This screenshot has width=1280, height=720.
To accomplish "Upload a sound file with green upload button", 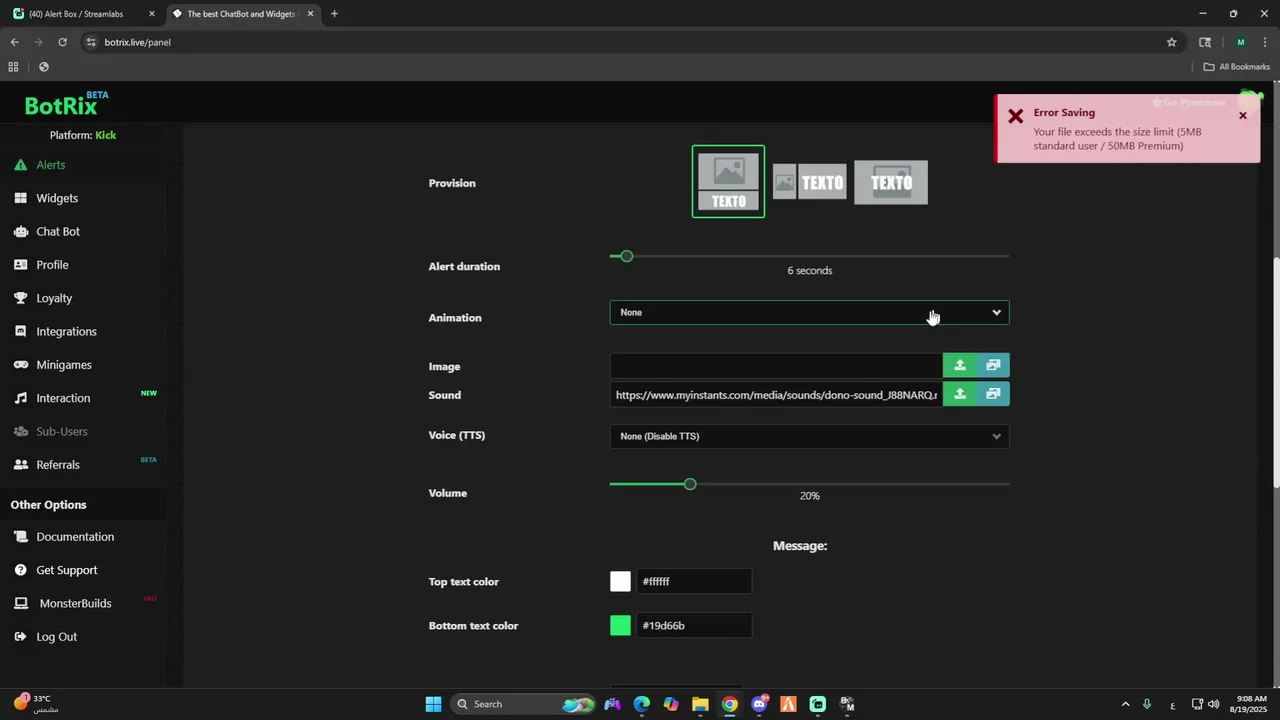I will tap(960, 394).
